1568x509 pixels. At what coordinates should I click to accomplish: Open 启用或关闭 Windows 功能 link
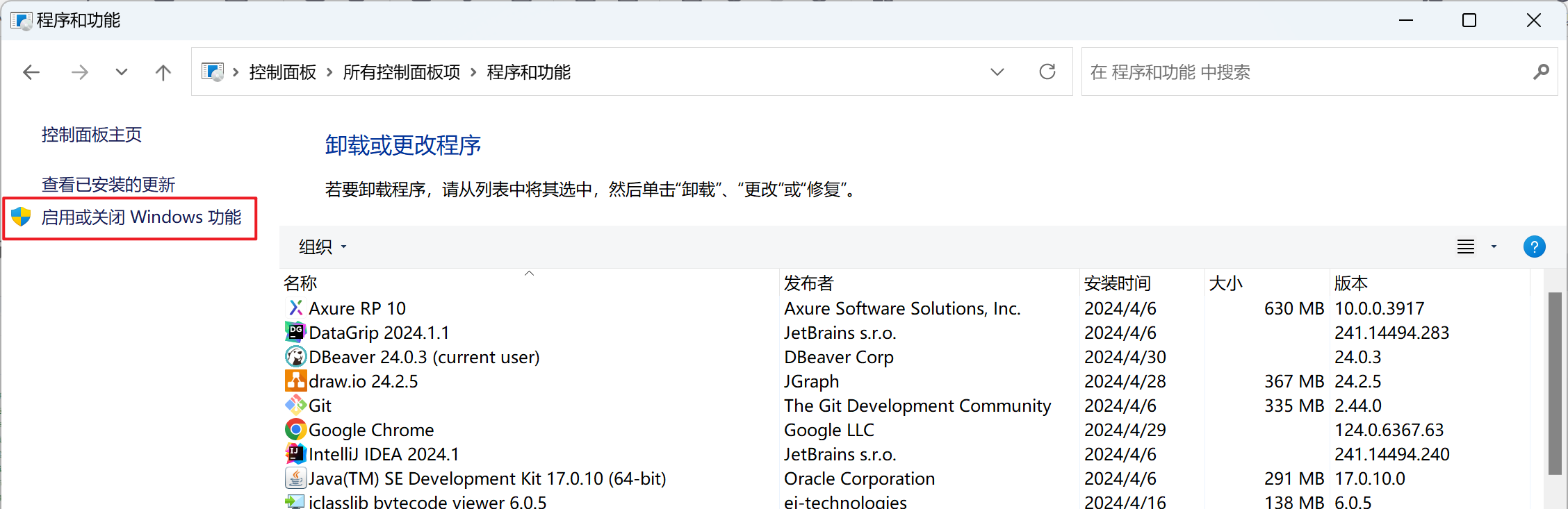tap(142, 217)
